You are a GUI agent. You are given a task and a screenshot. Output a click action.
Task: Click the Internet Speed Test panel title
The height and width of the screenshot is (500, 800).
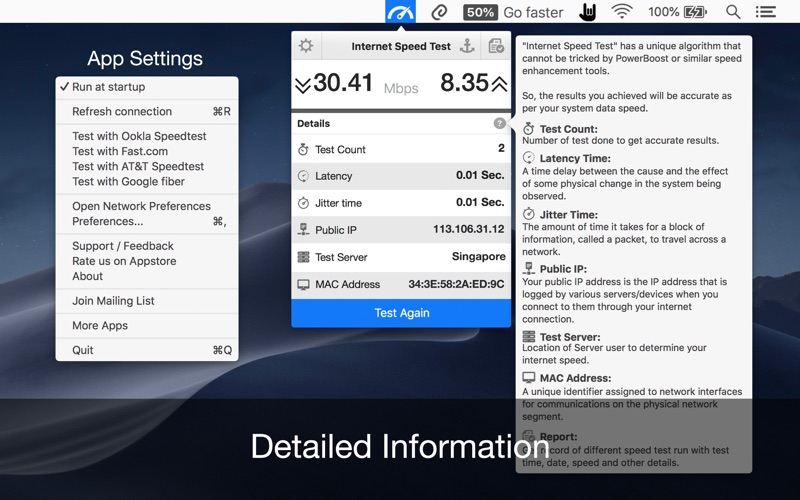401,46
